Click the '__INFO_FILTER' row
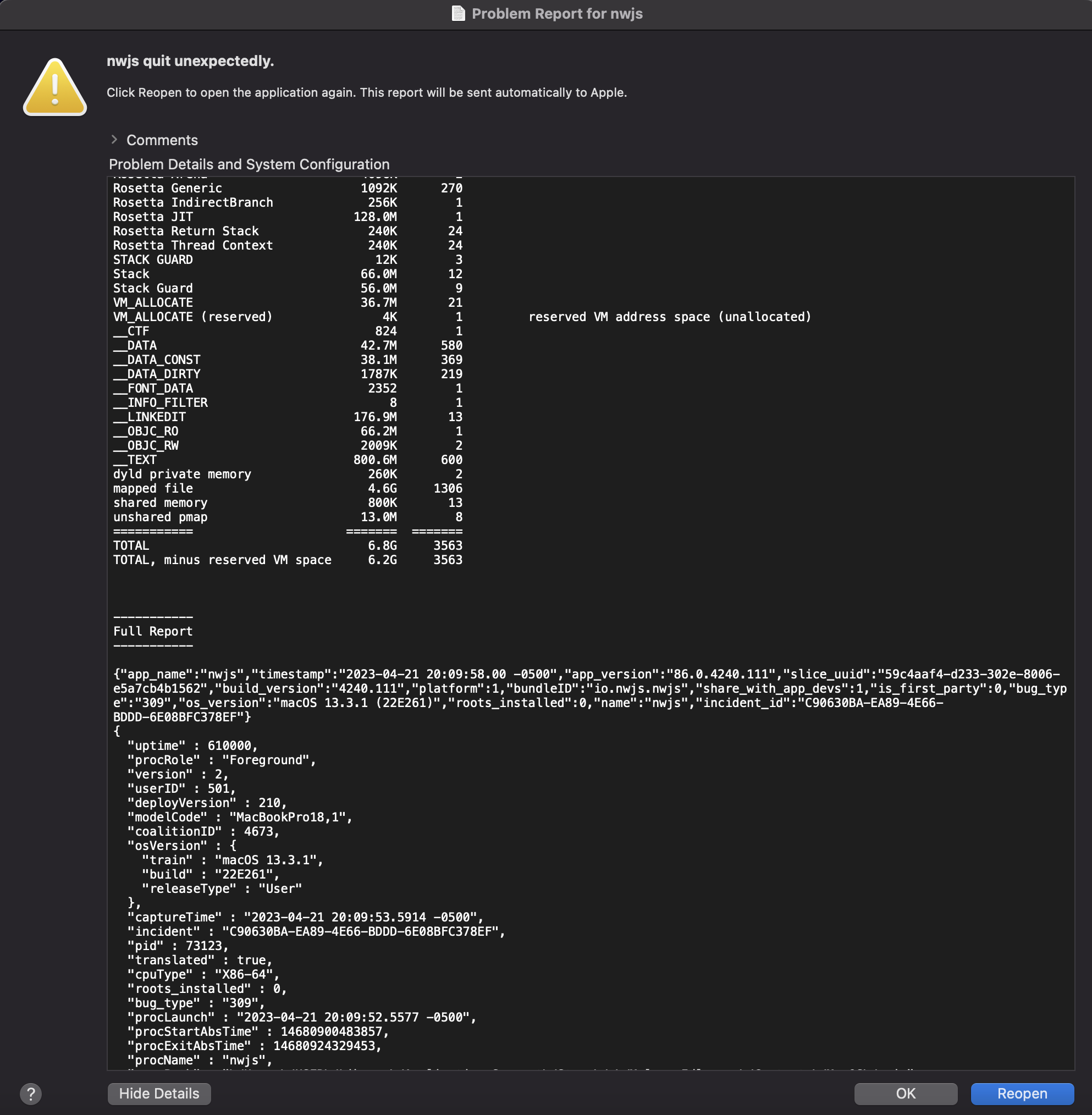 click(x=288, y=402)
